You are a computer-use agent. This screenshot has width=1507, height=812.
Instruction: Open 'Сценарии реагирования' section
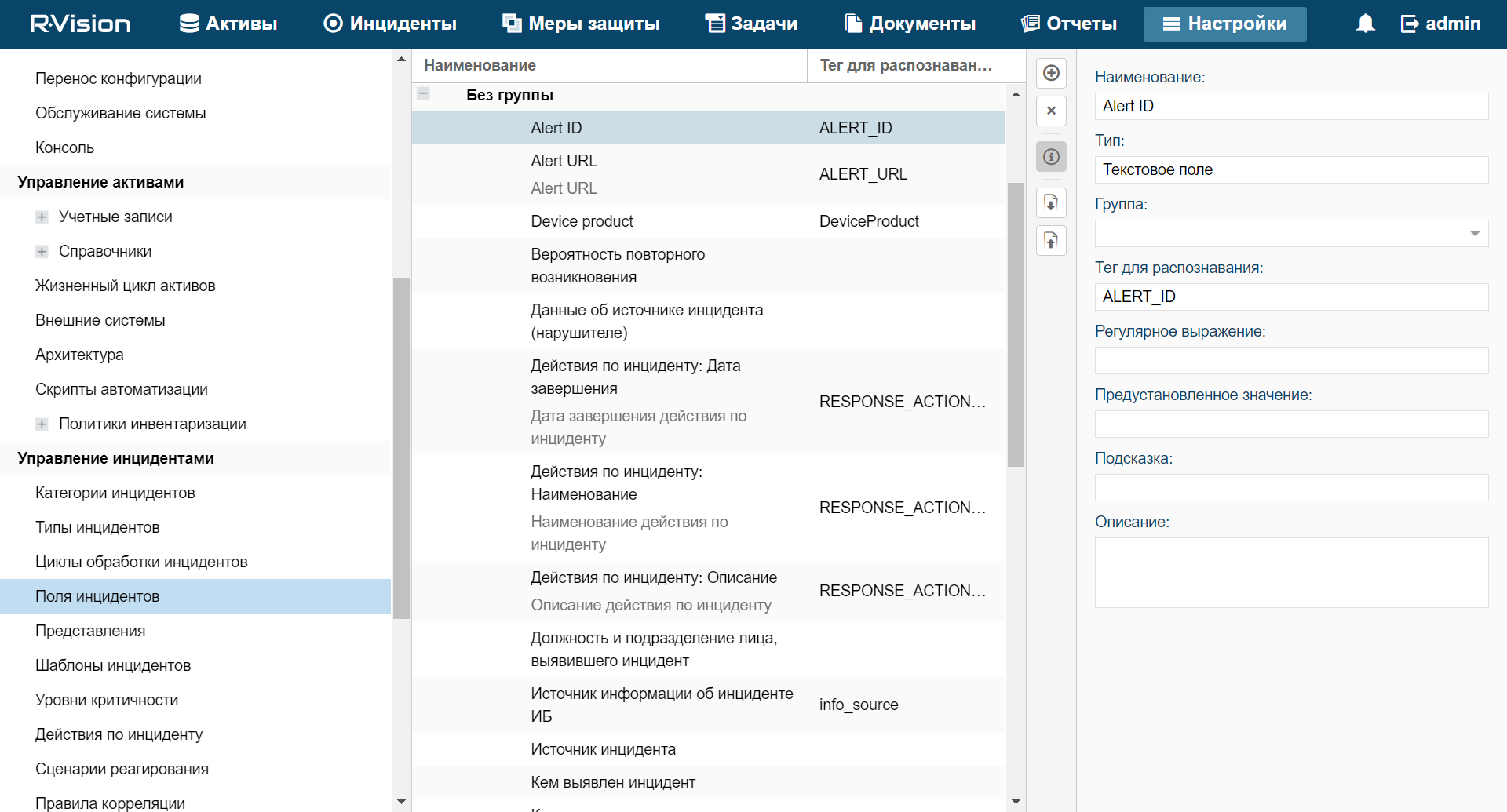pos(122,769)
